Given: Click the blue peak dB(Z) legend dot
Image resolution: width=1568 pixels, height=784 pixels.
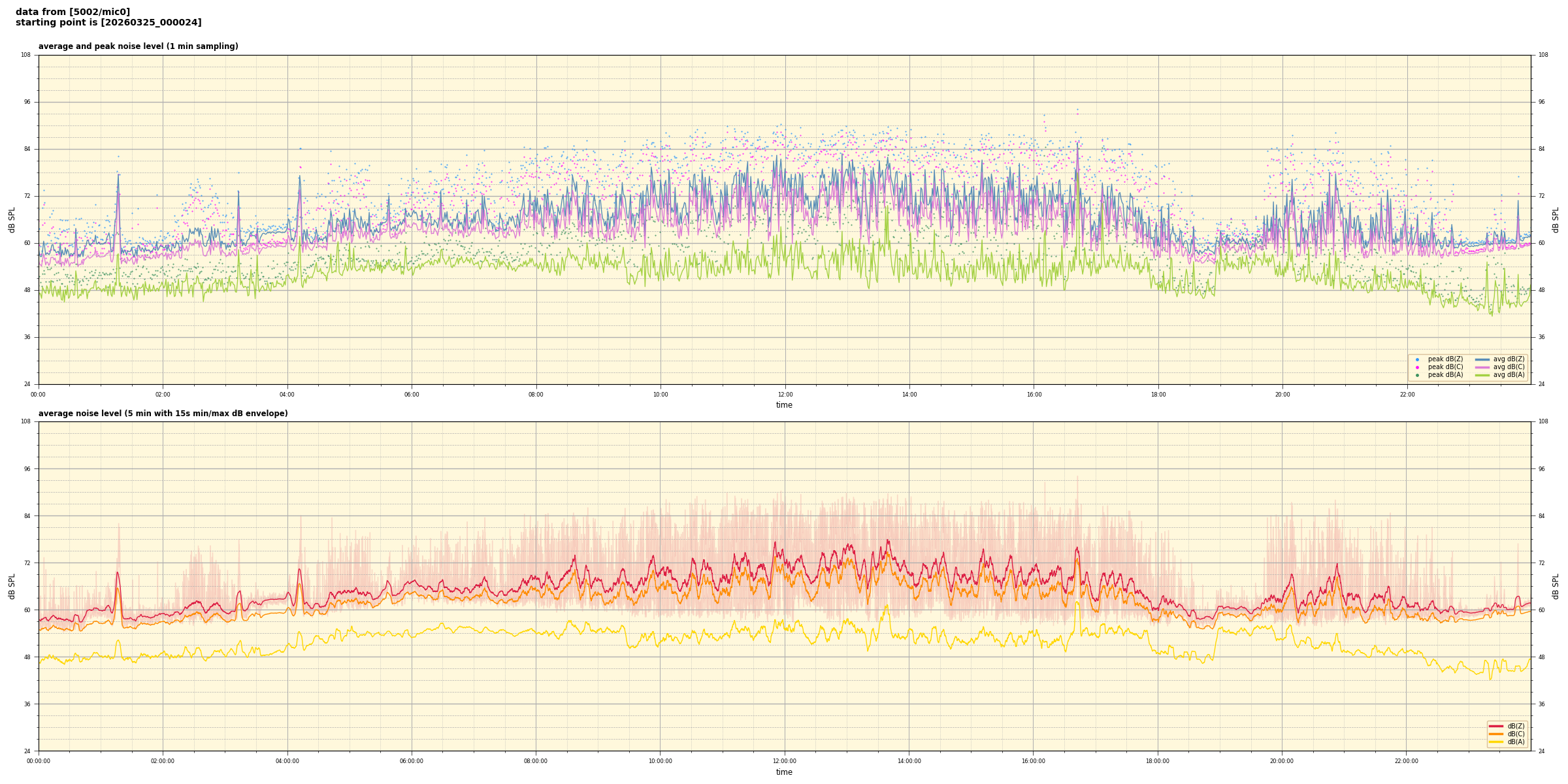Looking at the screenshot, I should [x=1417, y=359].
